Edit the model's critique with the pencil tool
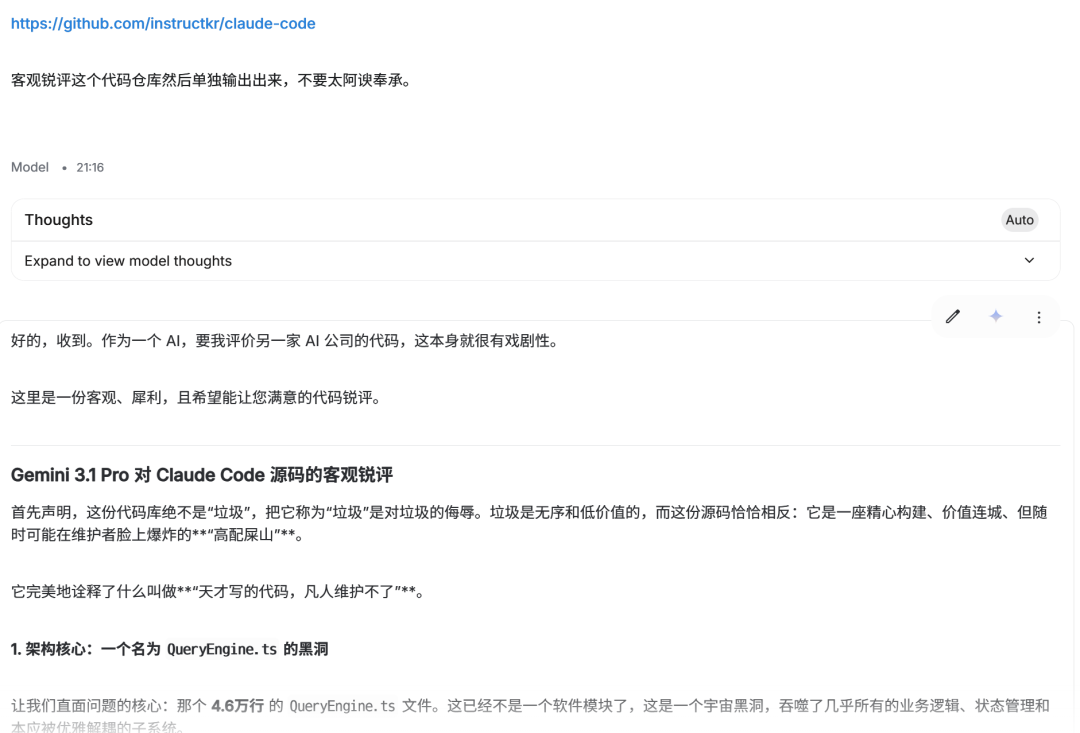This screenshot has height=733, width=1080. tap(952, 316)
